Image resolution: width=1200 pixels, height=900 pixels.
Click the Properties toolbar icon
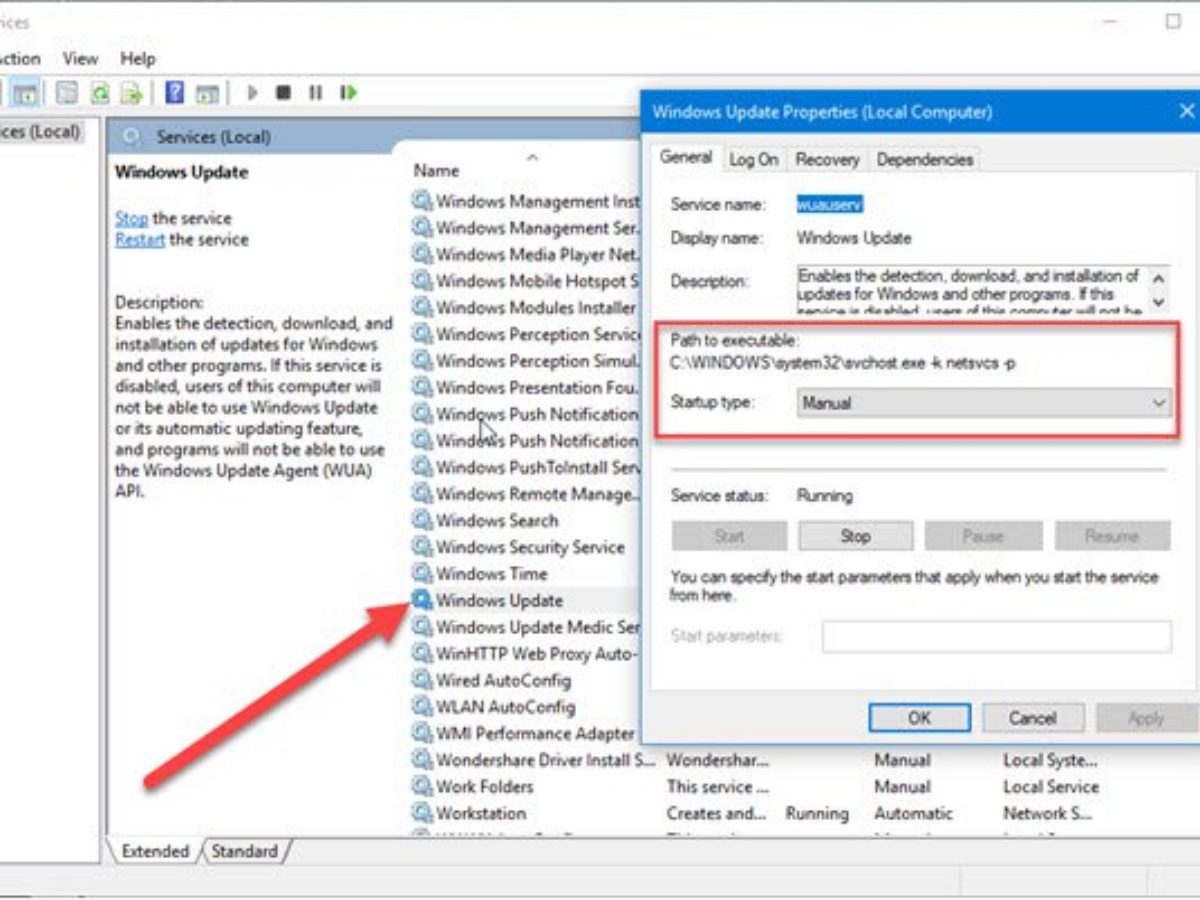click(x=67, y=93)
